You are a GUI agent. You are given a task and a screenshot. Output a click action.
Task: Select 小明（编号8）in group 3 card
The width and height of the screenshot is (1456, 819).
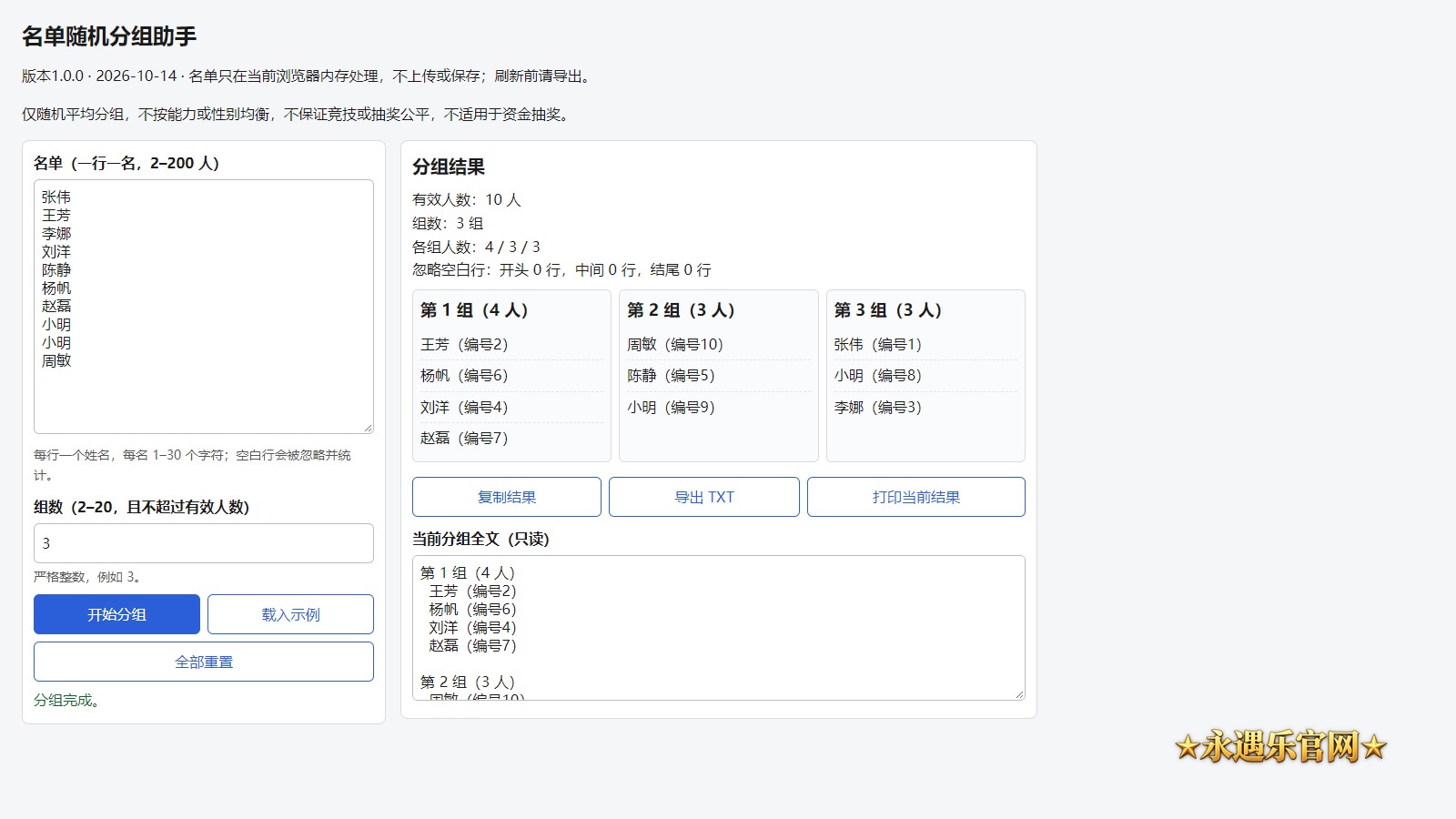point(878,375)
